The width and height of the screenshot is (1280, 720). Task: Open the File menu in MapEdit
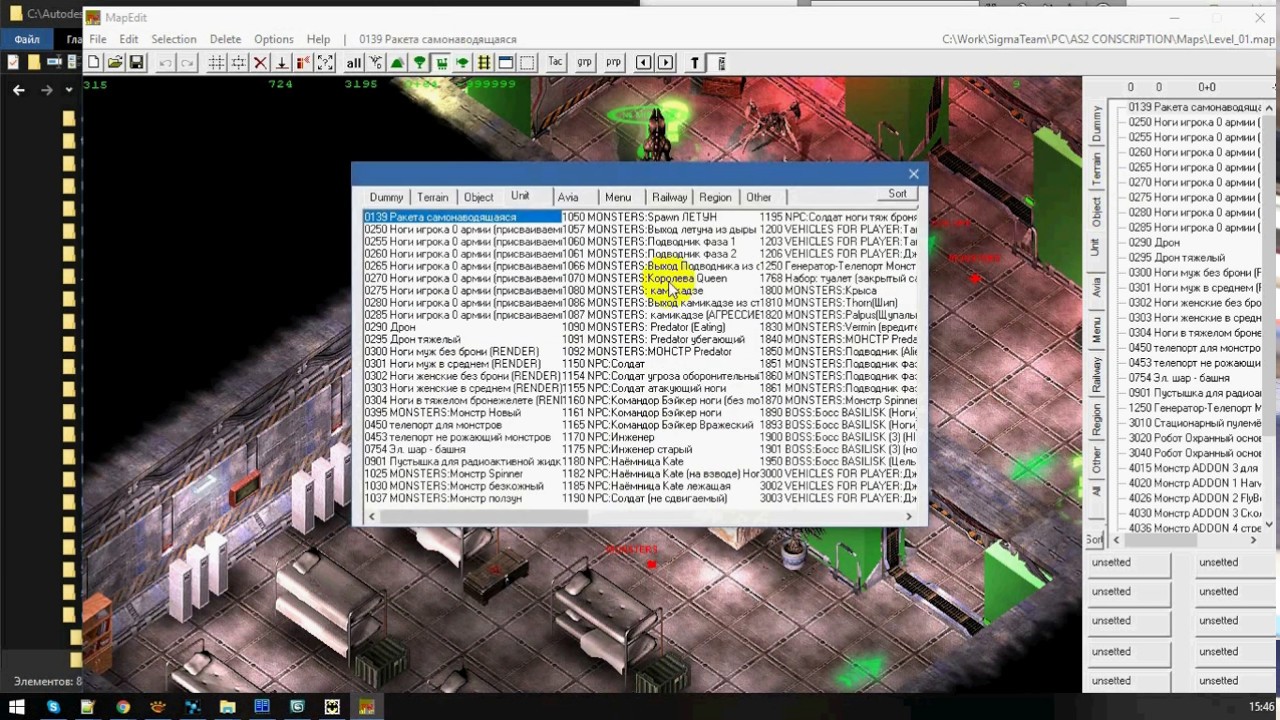[x=98, y=39]
